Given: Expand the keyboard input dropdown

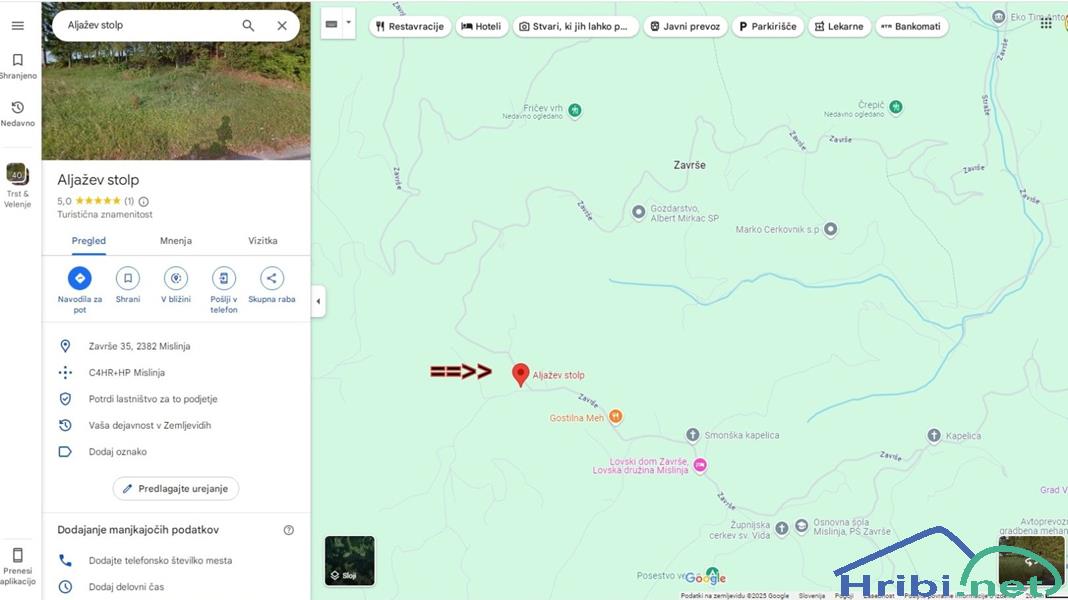Looking at the screenshot, I should click(x=348, y=23).
